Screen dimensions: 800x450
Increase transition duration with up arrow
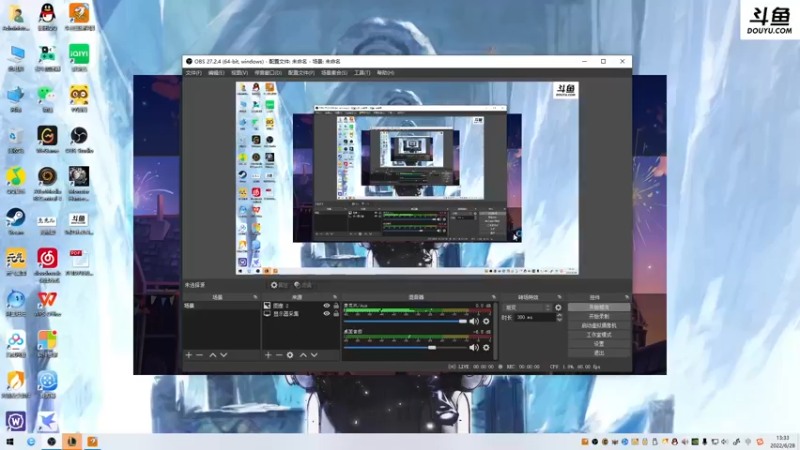559,315
